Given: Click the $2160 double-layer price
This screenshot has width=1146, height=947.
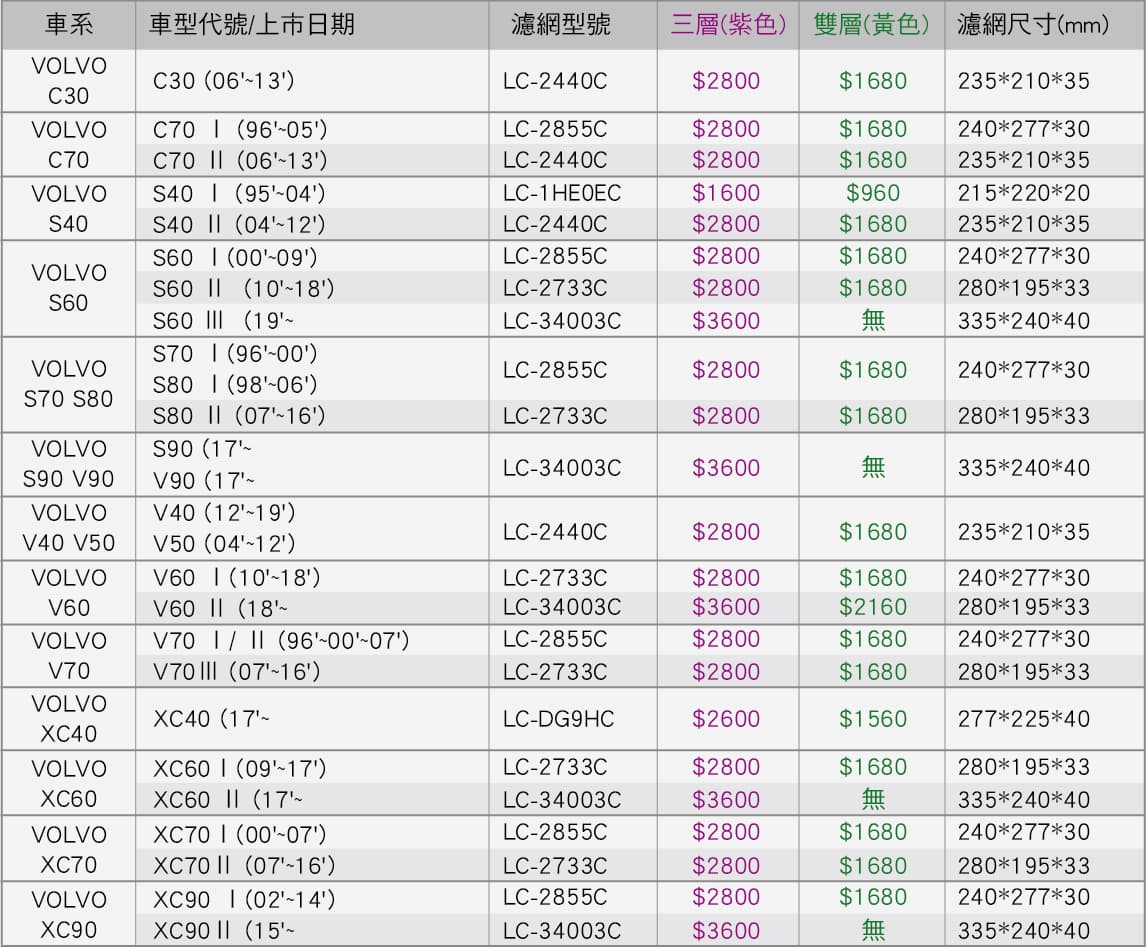Looking at the screenshot, I should coord(873,607).
